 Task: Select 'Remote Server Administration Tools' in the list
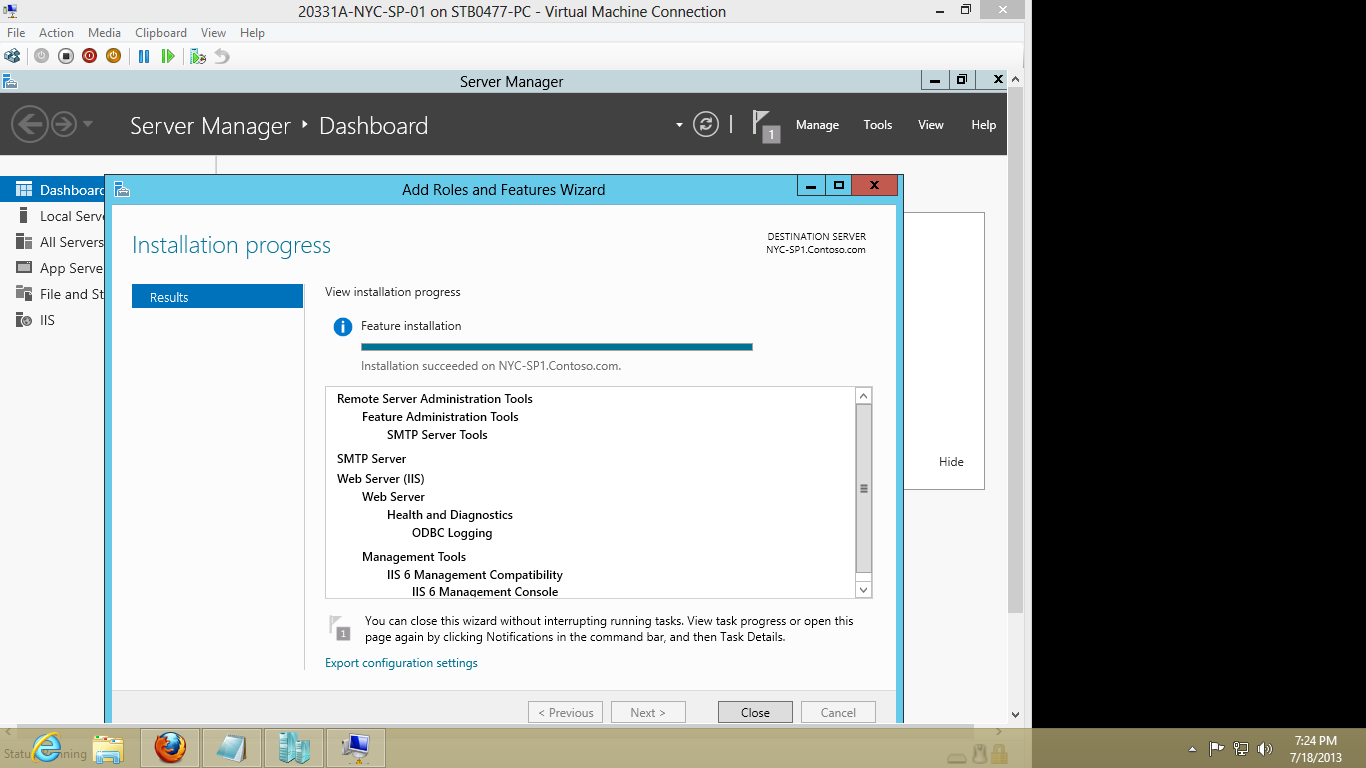click(x=435, y=399)
